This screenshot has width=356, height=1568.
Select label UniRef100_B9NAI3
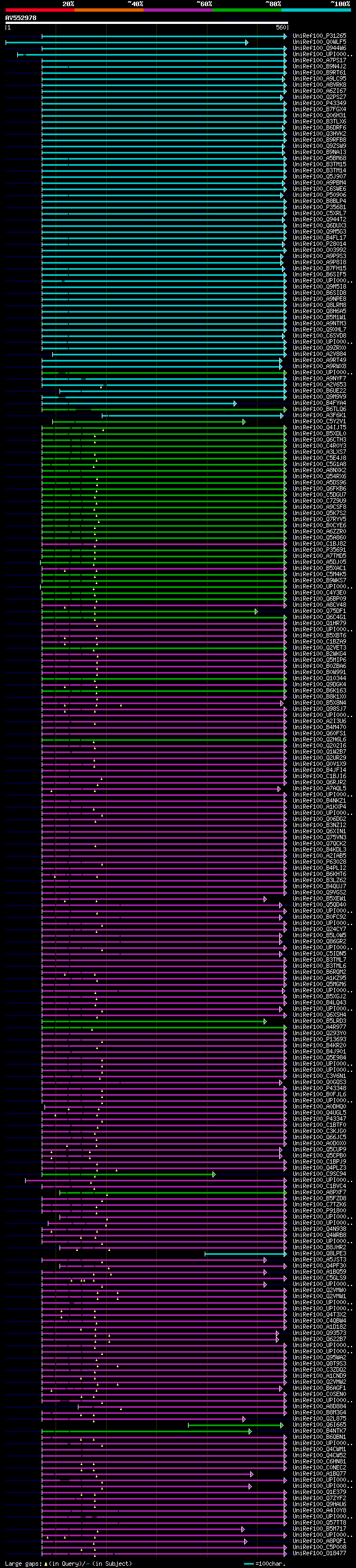coord(319,152)
